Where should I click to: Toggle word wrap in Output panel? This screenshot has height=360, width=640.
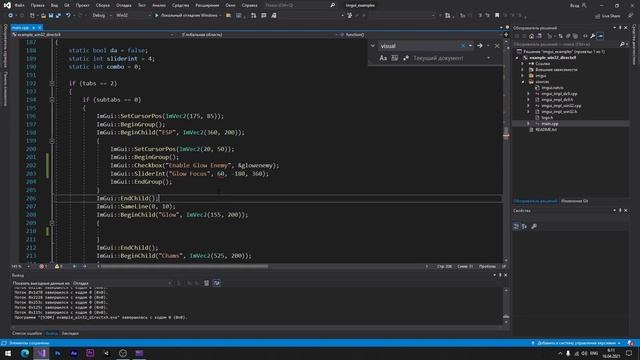click(217, 283)
